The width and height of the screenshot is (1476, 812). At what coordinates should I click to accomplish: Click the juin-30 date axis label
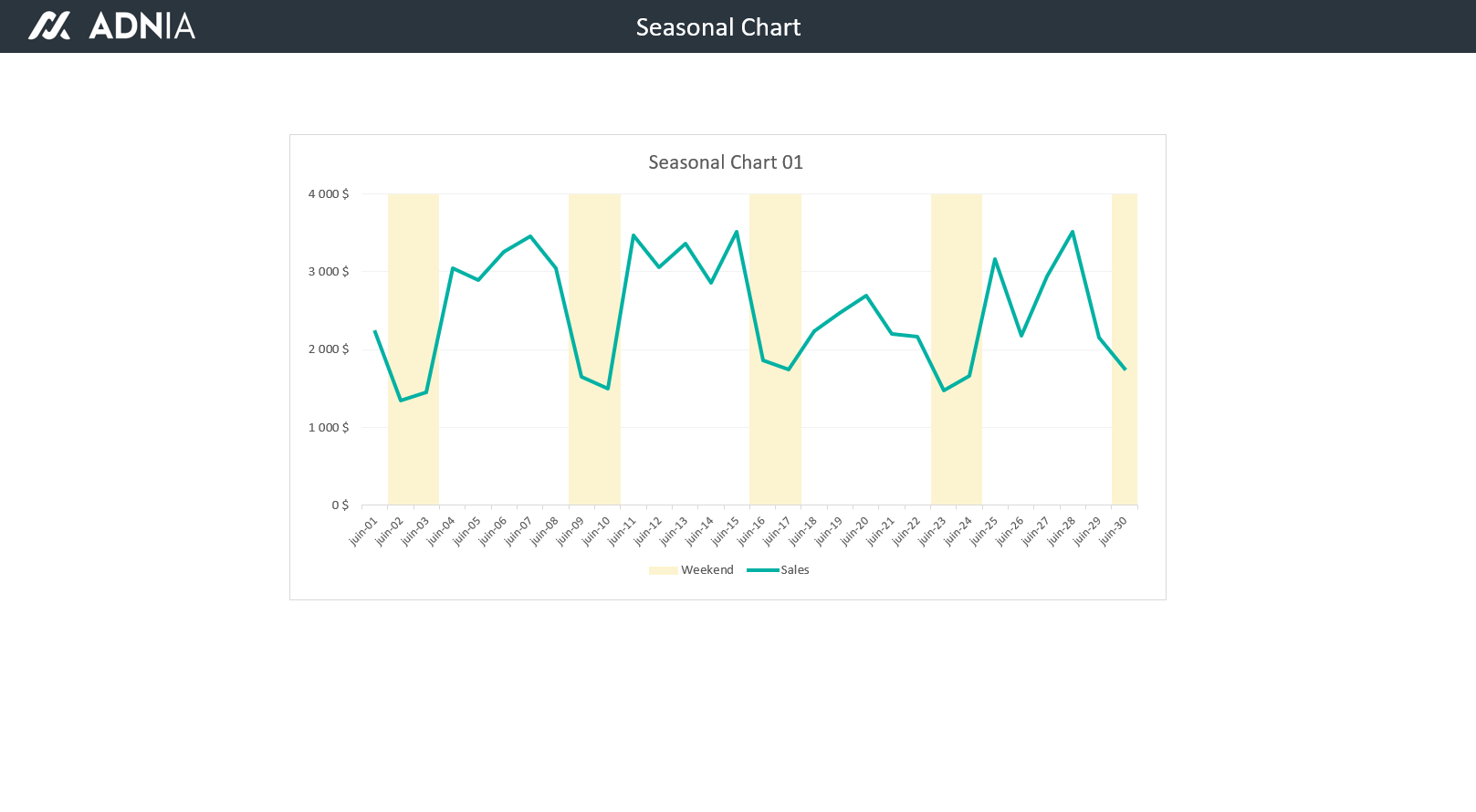pos(1113,531)
